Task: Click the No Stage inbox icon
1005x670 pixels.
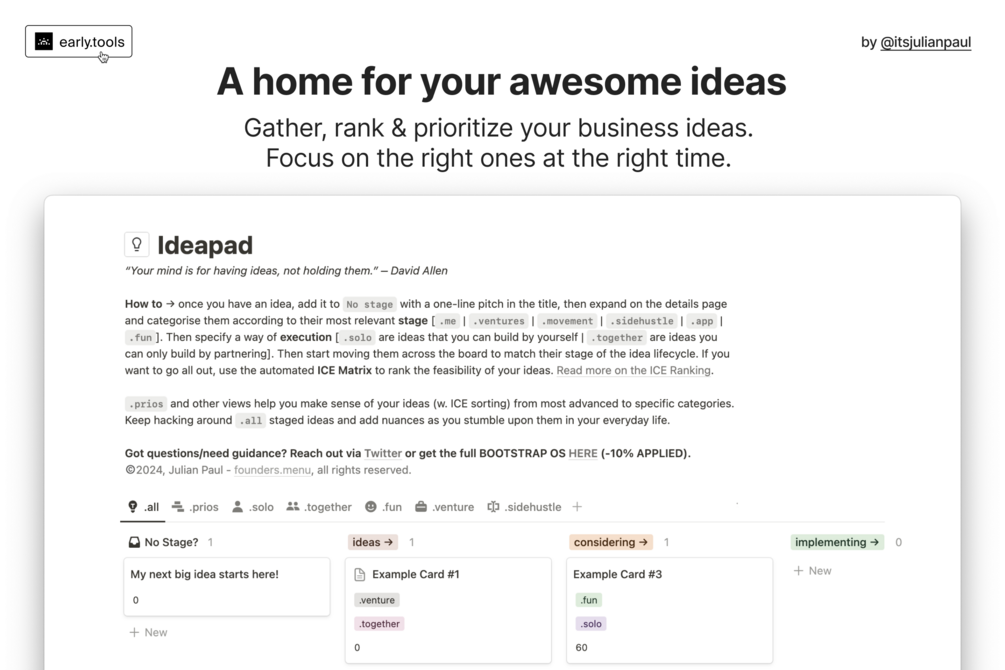Action: point(134,542)
